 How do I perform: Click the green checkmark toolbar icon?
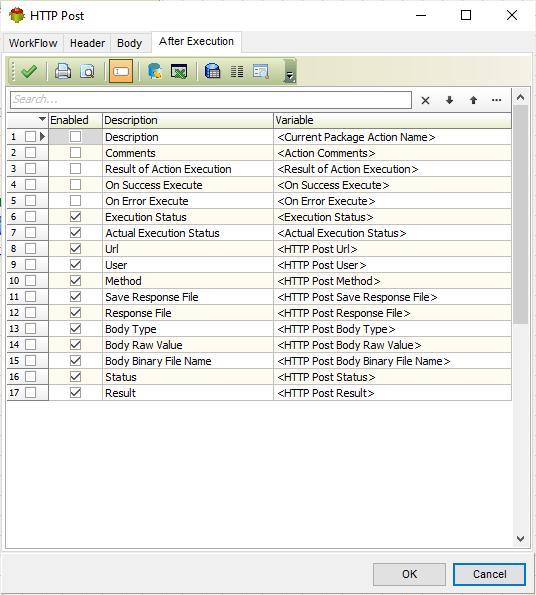(29, 71)
